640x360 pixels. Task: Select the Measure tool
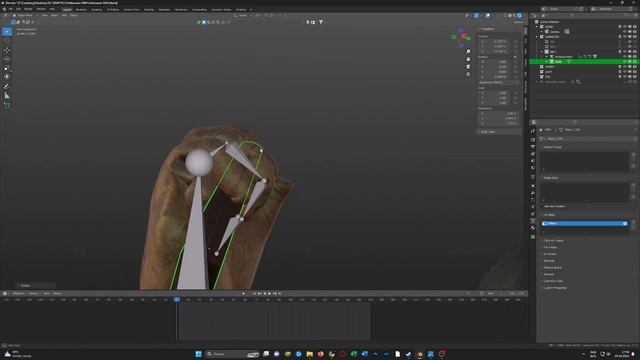(7, 96)
